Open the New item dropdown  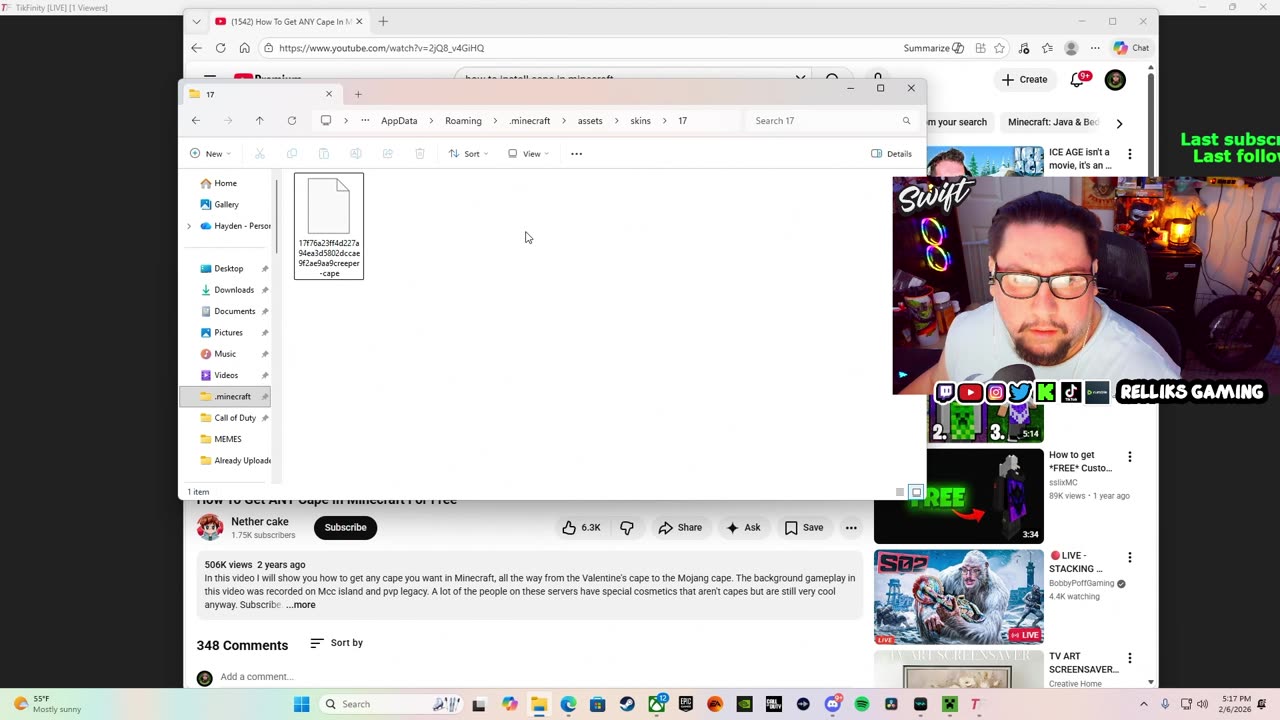point(210,154)
